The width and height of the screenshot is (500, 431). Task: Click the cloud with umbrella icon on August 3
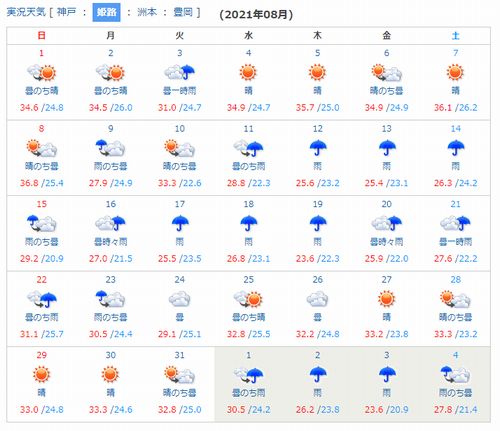pos(180,72)
